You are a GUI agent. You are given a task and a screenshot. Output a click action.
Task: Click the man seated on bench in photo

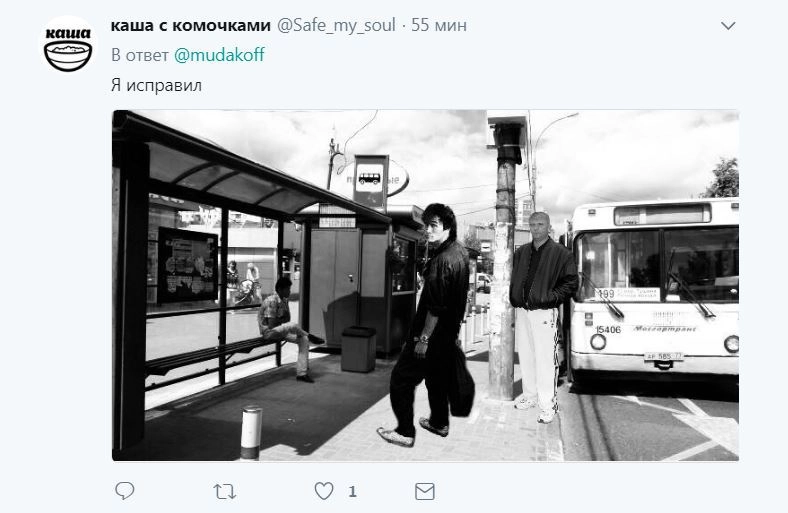tap(286, 328)
